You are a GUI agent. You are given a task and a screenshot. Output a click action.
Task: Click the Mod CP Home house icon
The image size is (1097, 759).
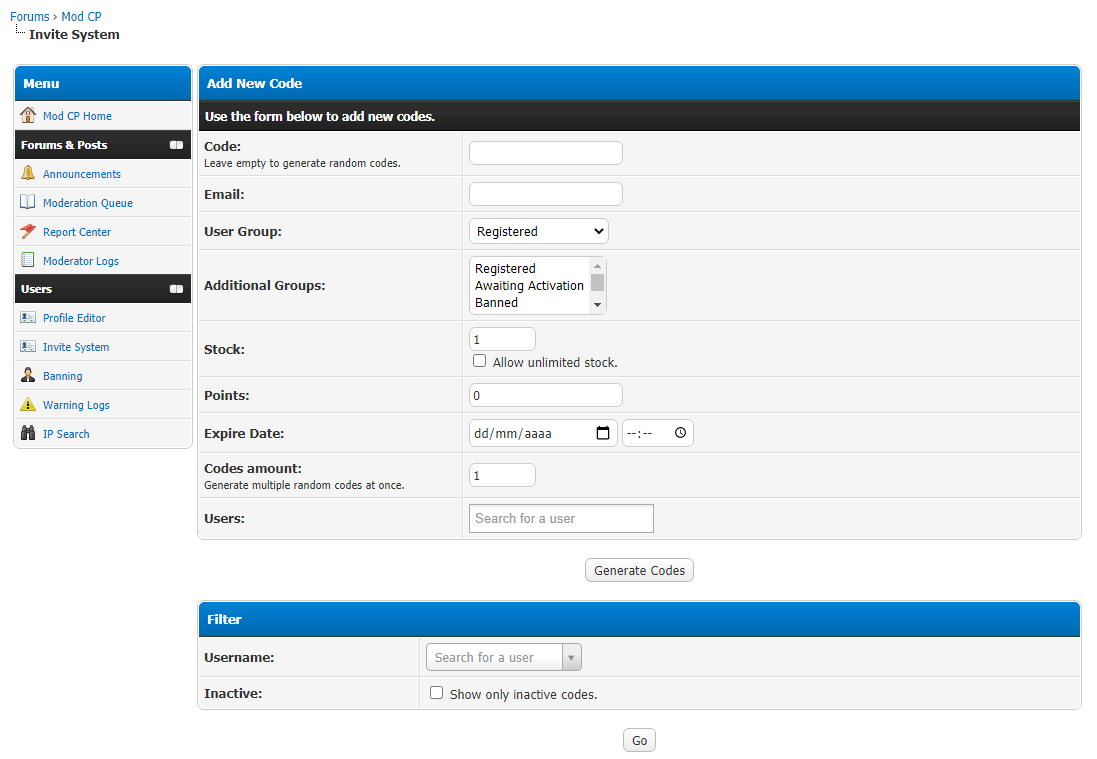(x=28, y=116)
